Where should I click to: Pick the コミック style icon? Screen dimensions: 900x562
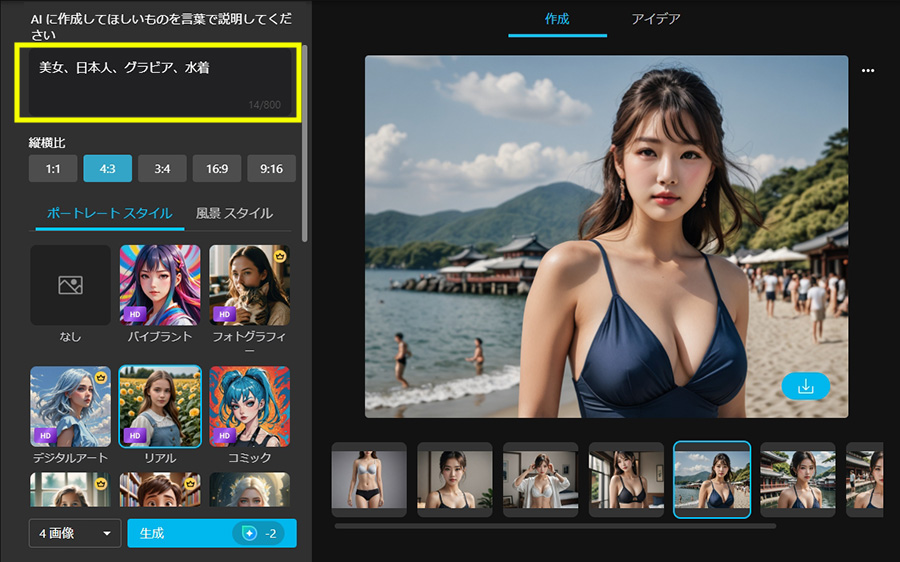pos(249,405)
